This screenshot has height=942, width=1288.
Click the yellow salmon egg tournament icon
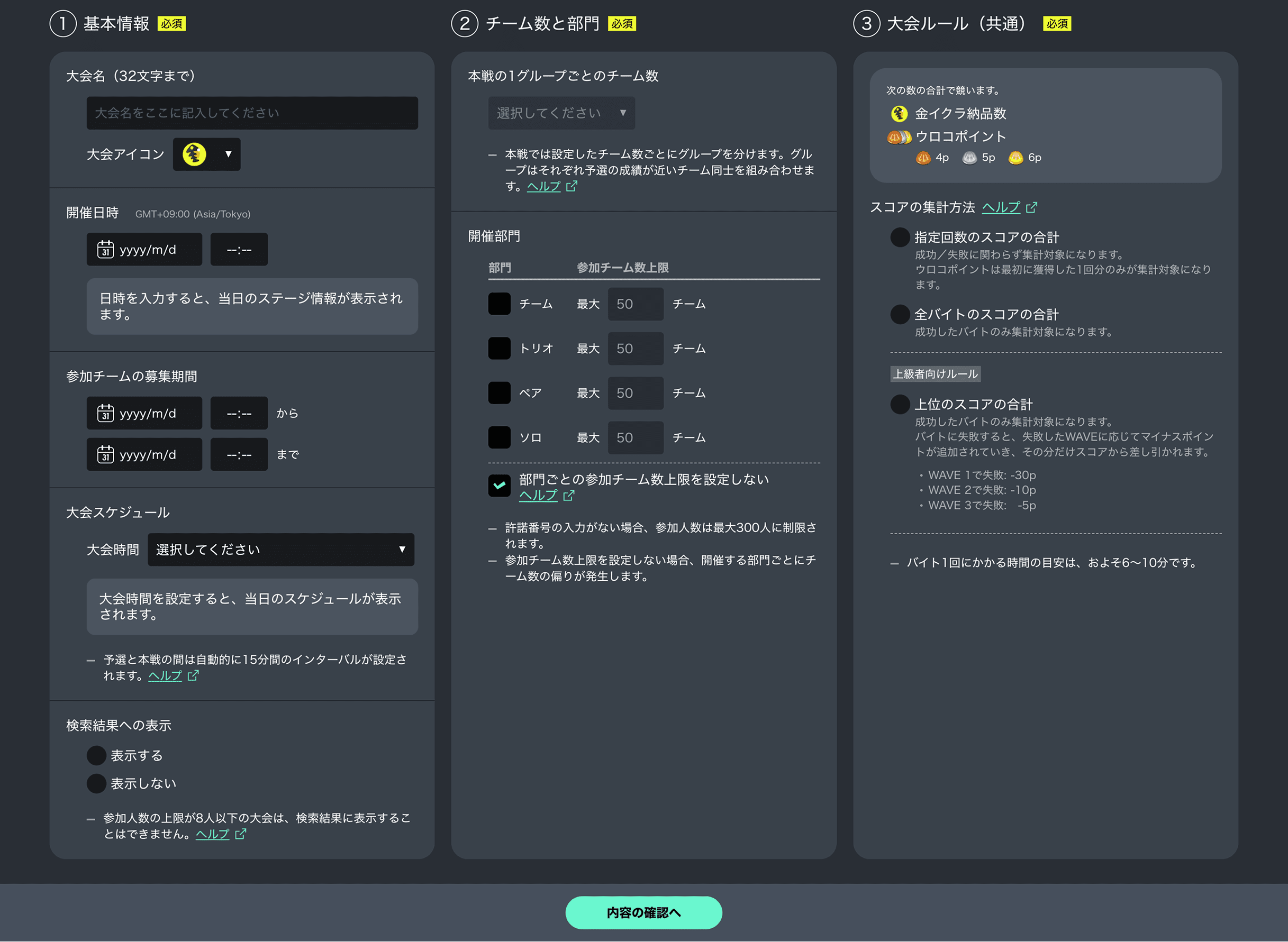tap(194, 154)
